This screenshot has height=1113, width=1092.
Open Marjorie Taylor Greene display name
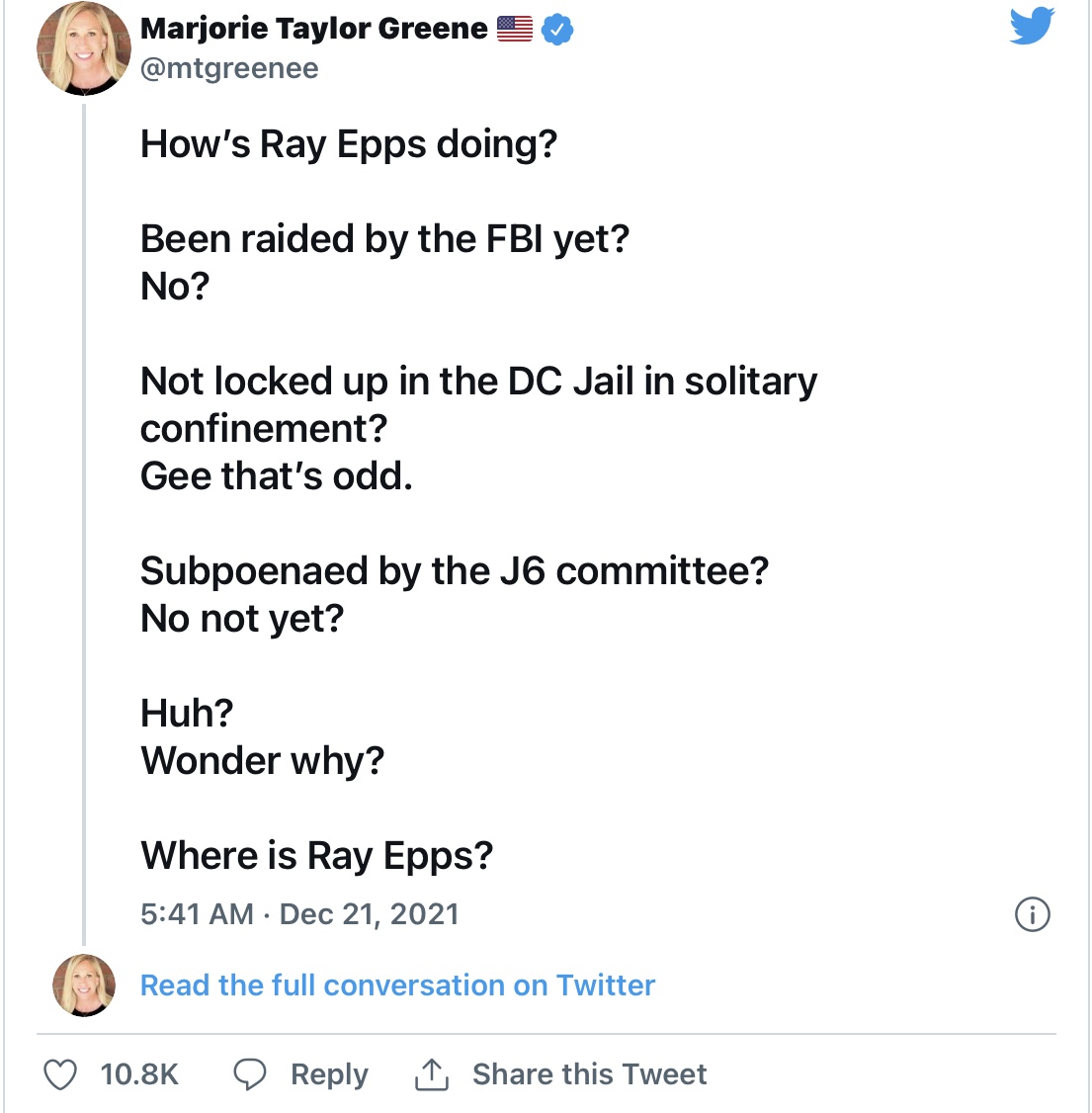click(x=314, y=30)
